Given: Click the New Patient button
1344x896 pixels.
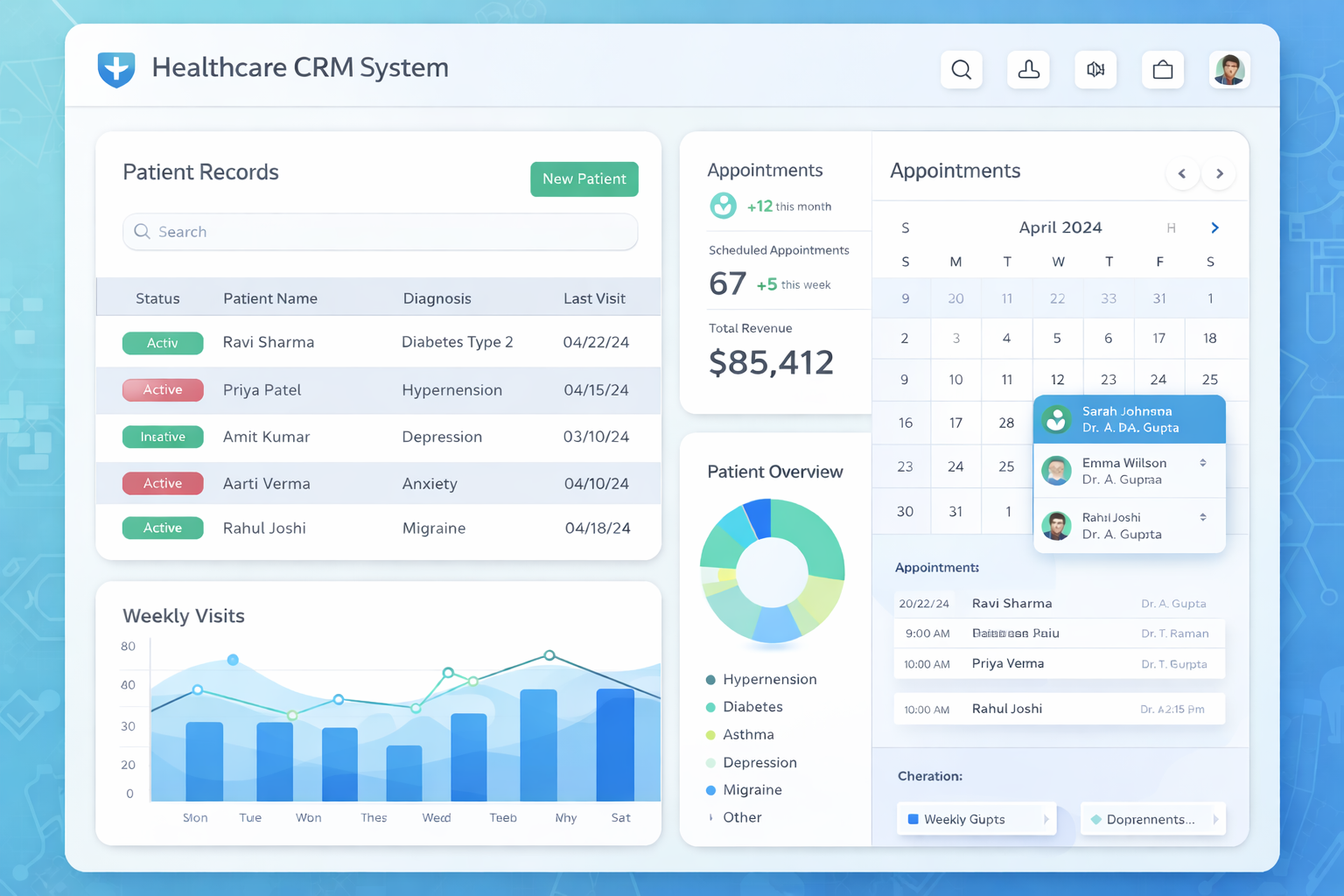Looking at the screenshot, I should (x=584, y=178).
